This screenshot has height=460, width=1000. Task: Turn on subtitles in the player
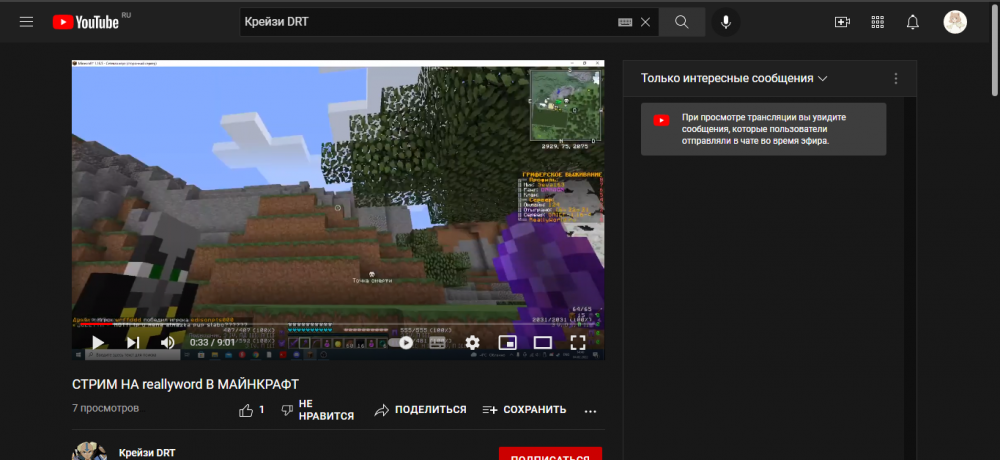(x=438, y=343)
